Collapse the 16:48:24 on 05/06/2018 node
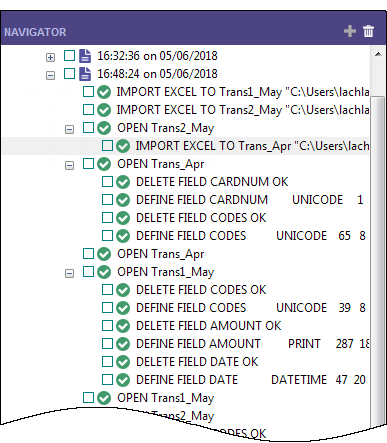The height and width of the screenshot is (443, 387). coord(50,75)
